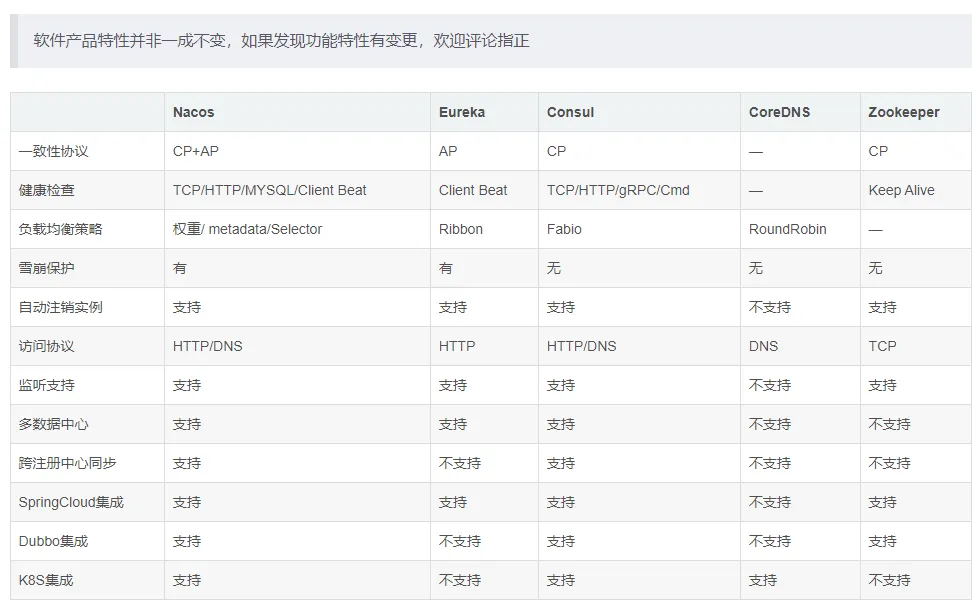Click Consul HTTP/DNS cell
This screenshot has height=602, width=980.
pyautogui.click(x=581, y=346)
